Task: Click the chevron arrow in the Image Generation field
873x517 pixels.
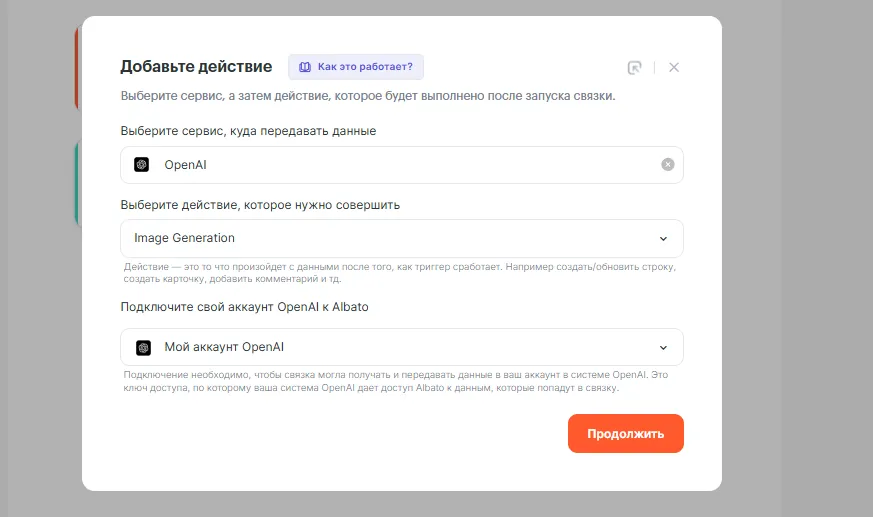Action: point(663,238)
